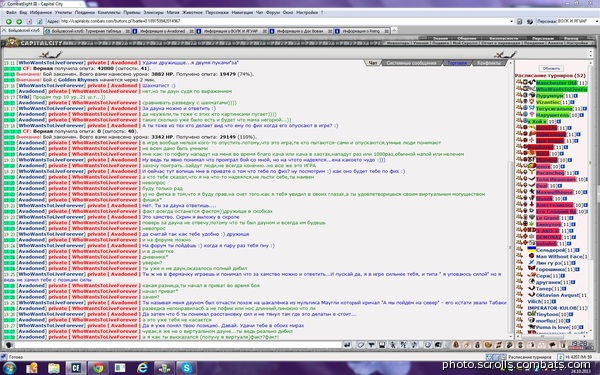600x375 pixels.
Task: Open the Животное menu
Action: tap(192, 12)
